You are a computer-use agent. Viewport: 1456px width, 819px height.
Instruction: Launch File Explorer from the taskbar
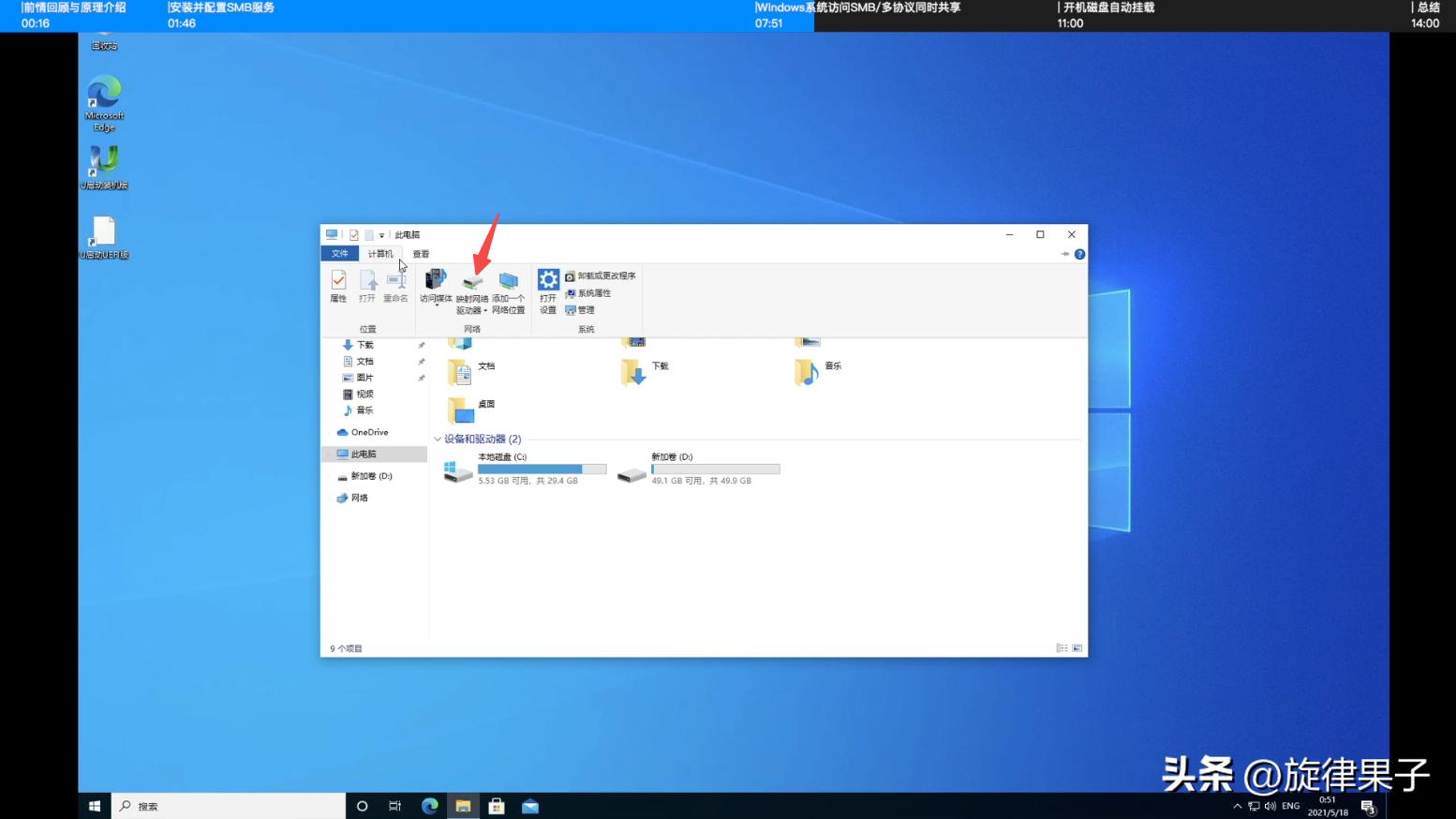(463, 805)
